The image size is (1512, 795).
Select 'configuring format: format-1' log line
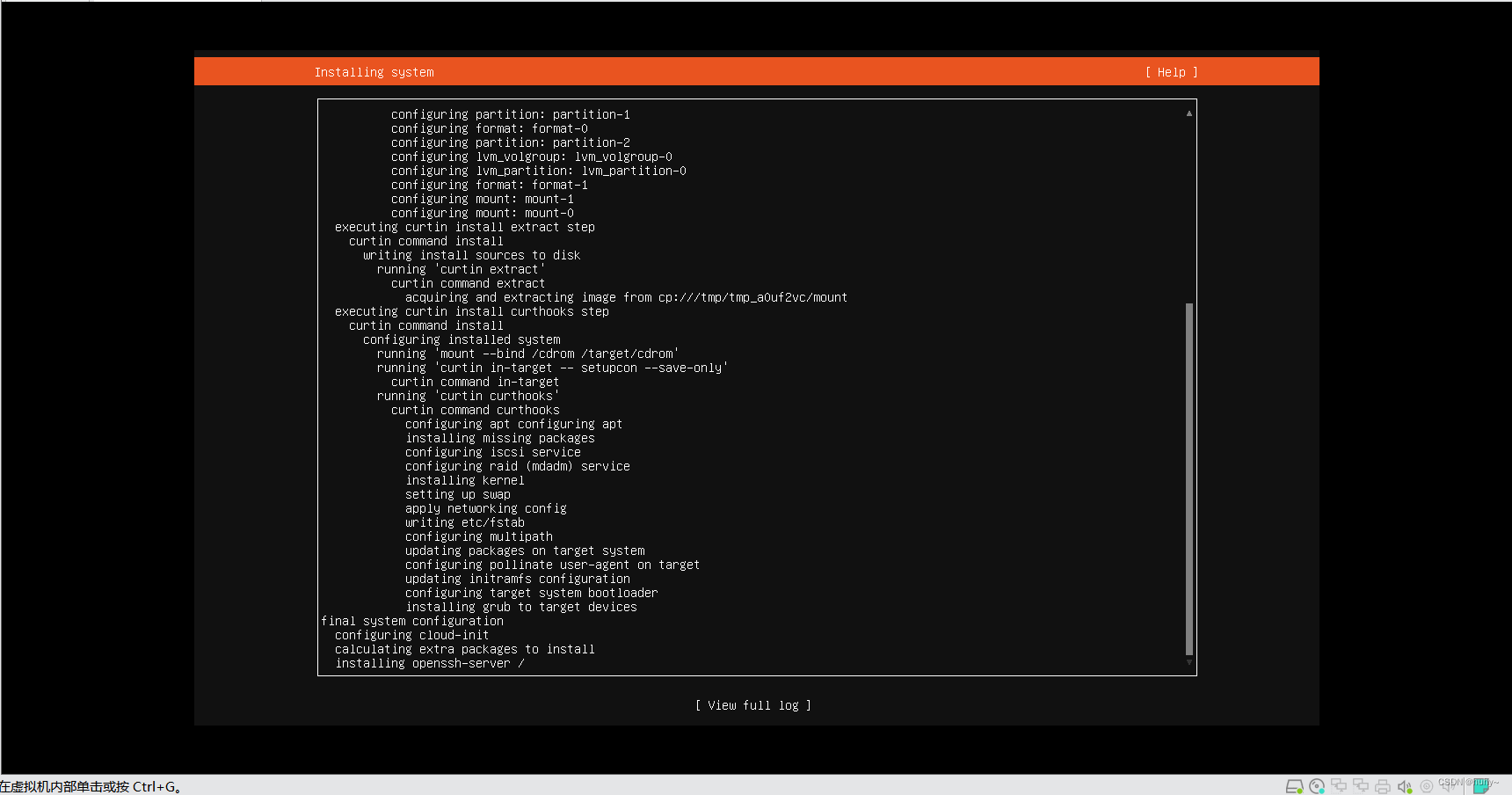click(489, 185)
